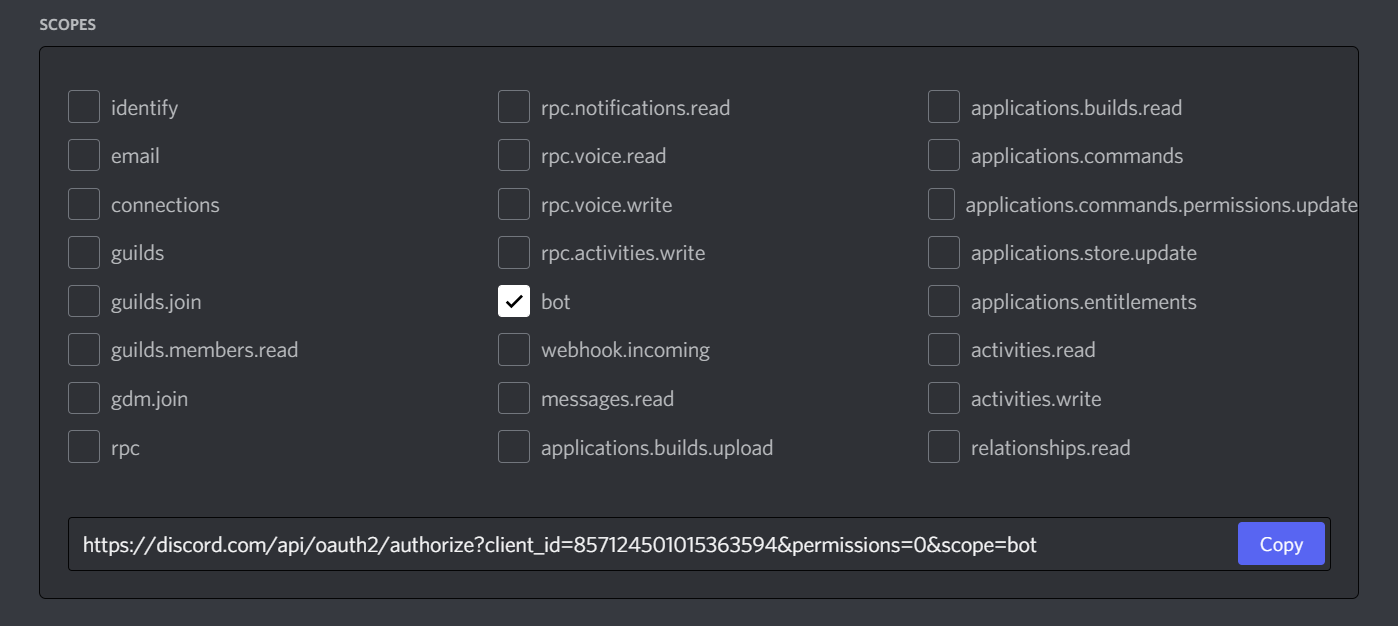Check the rpc.activities.write scope
Image resolution: width=1398 pixels, height=626 pixels.
coord(514,252)
